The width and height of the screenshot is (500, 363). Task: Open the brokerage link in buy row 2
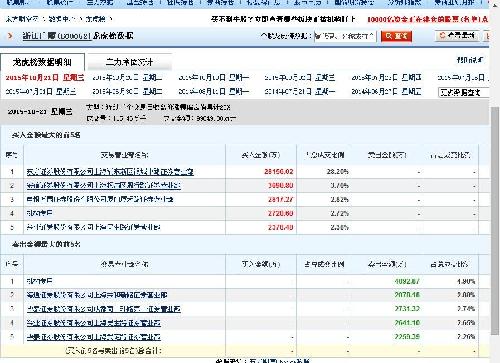[104, 186]
